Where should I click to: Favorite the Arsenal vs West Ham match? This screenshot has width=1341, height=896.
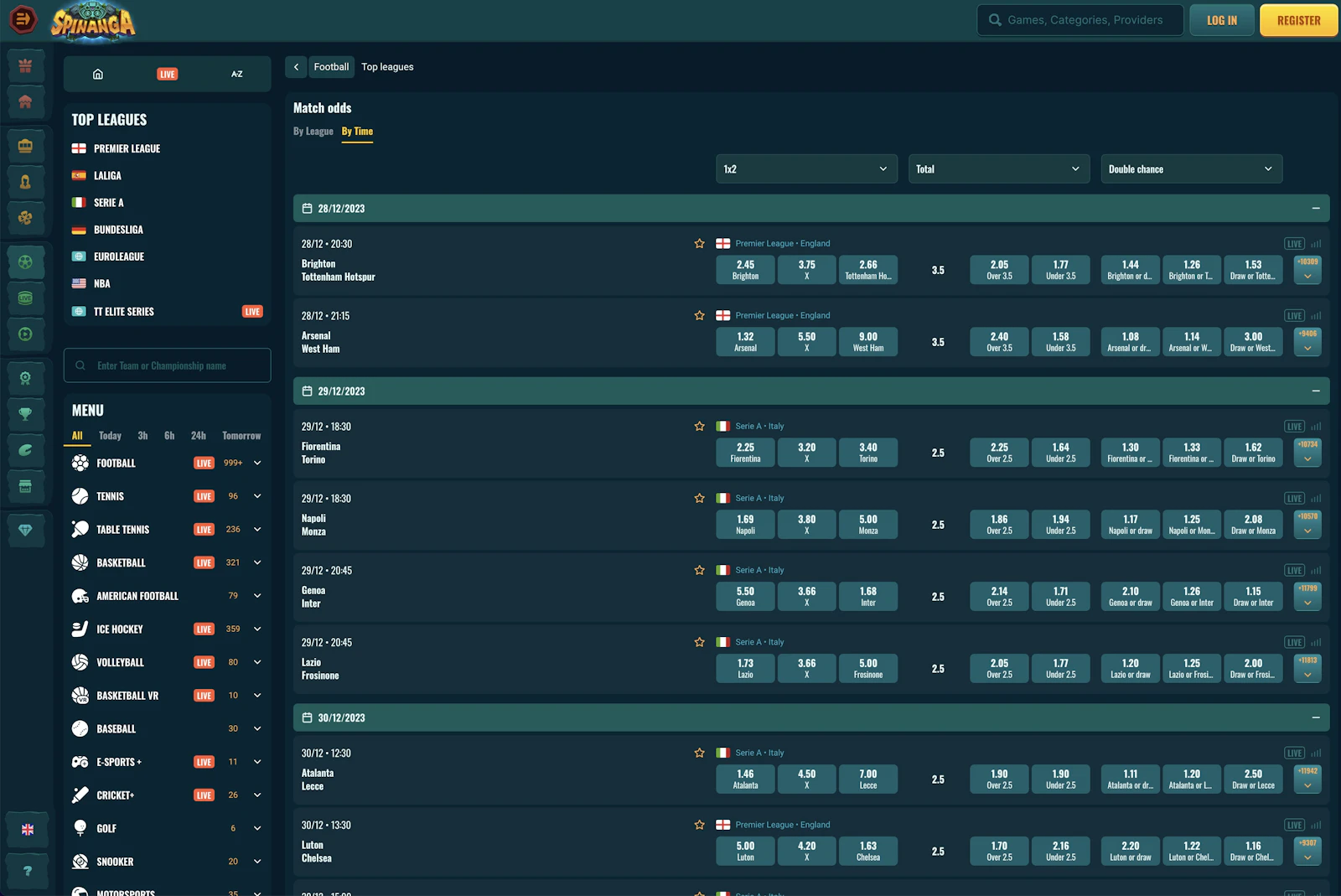[x=699, y=316]
